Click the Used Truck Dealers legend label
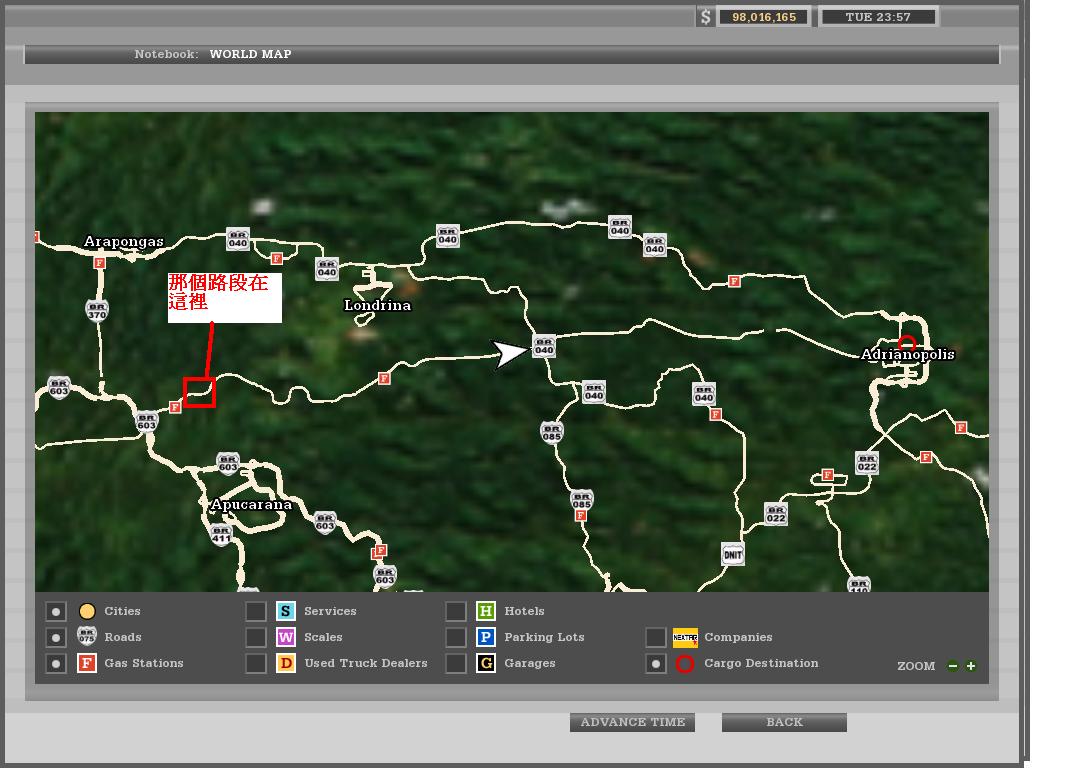The height and width of the screenshot is (768, 1090). click(366, 663)
